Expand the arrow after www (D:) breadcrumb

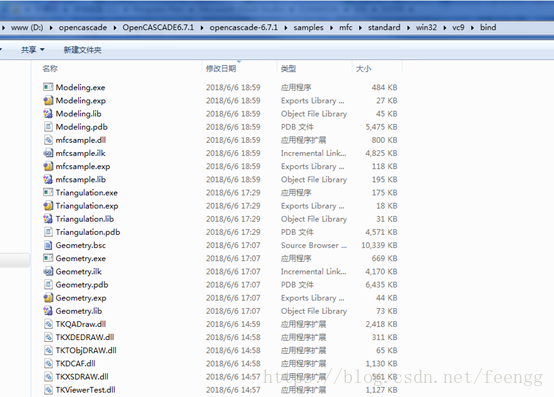pyautogui.click(x=51, y=28)
